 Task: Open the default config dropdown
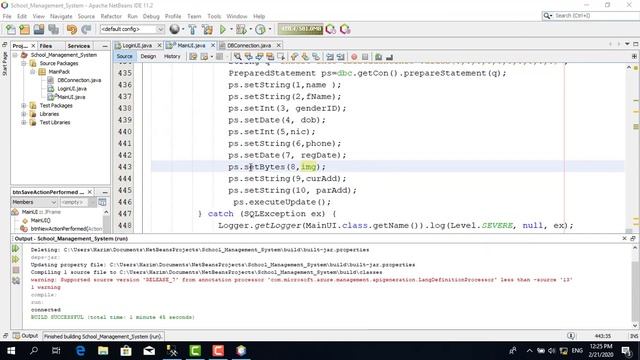pyautogui.click(x=132, y=29)
